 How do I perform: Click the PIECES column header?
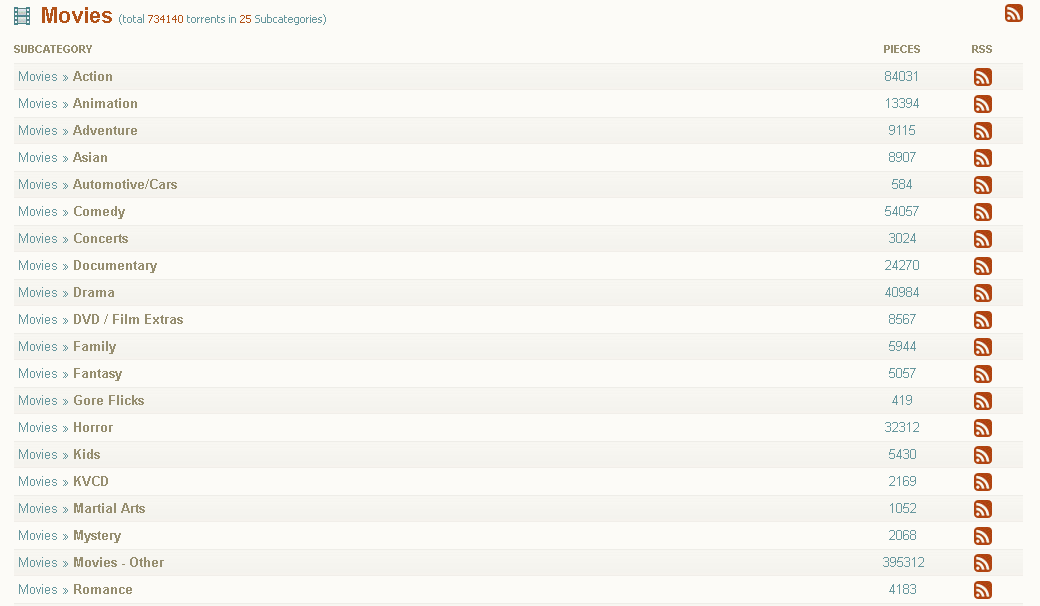[901, 49]
